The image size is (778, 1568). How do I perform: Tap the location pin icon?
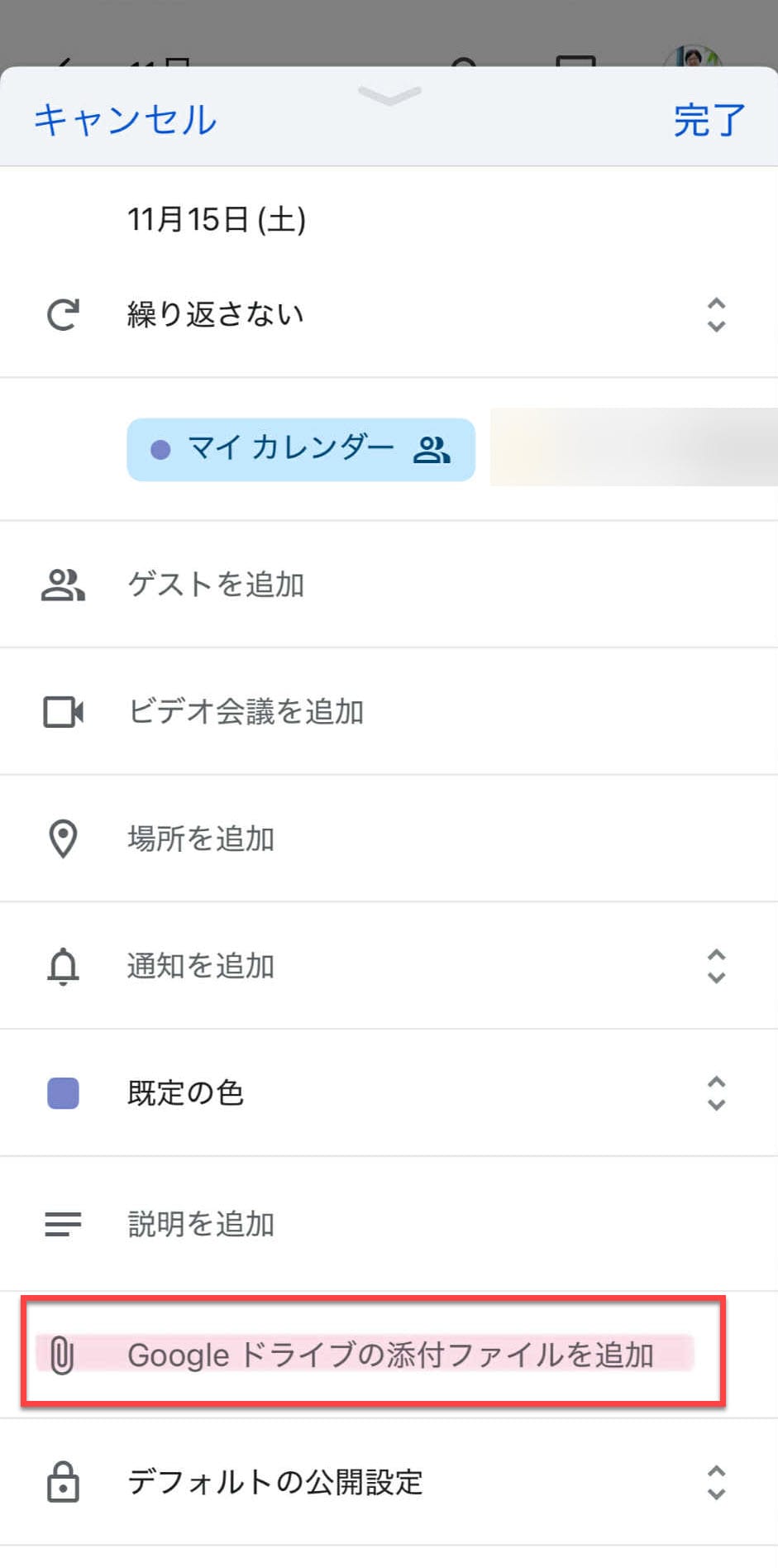(63, 839)
